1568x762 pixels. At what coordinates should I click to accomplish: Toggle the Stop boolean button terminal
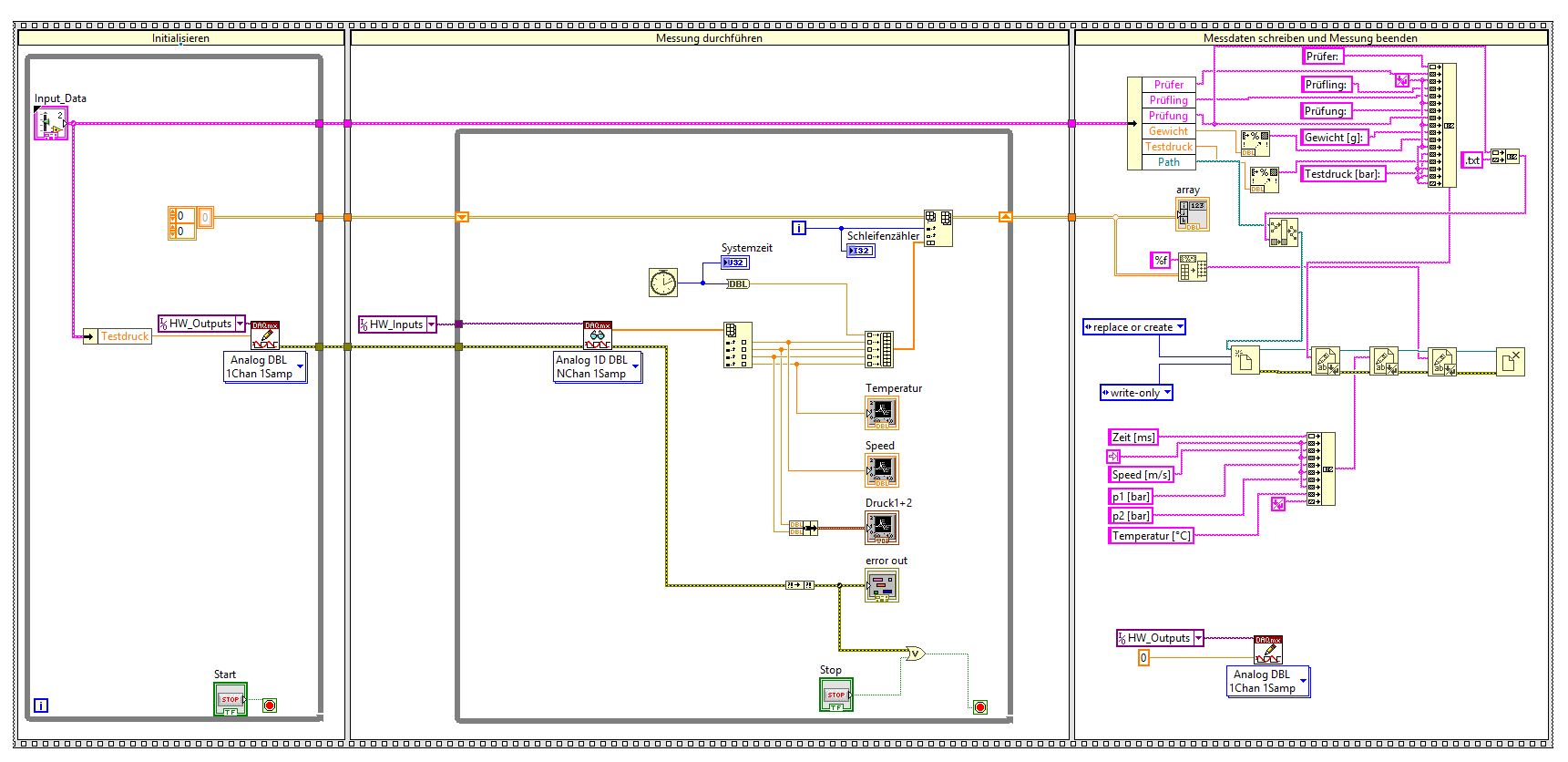836,695
